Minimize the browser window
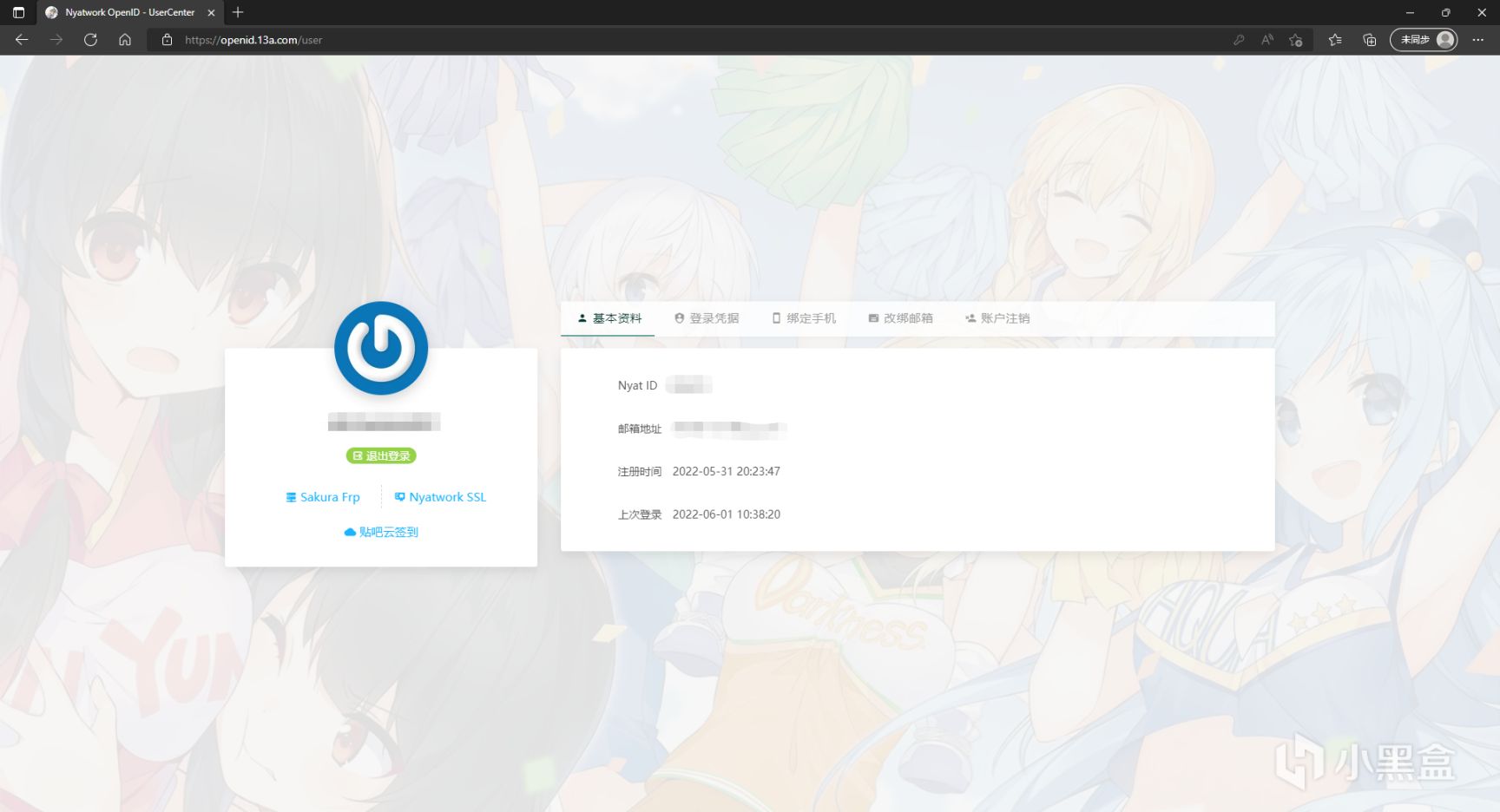Viewport: 1500px width, 812px height. (1410, 12)
